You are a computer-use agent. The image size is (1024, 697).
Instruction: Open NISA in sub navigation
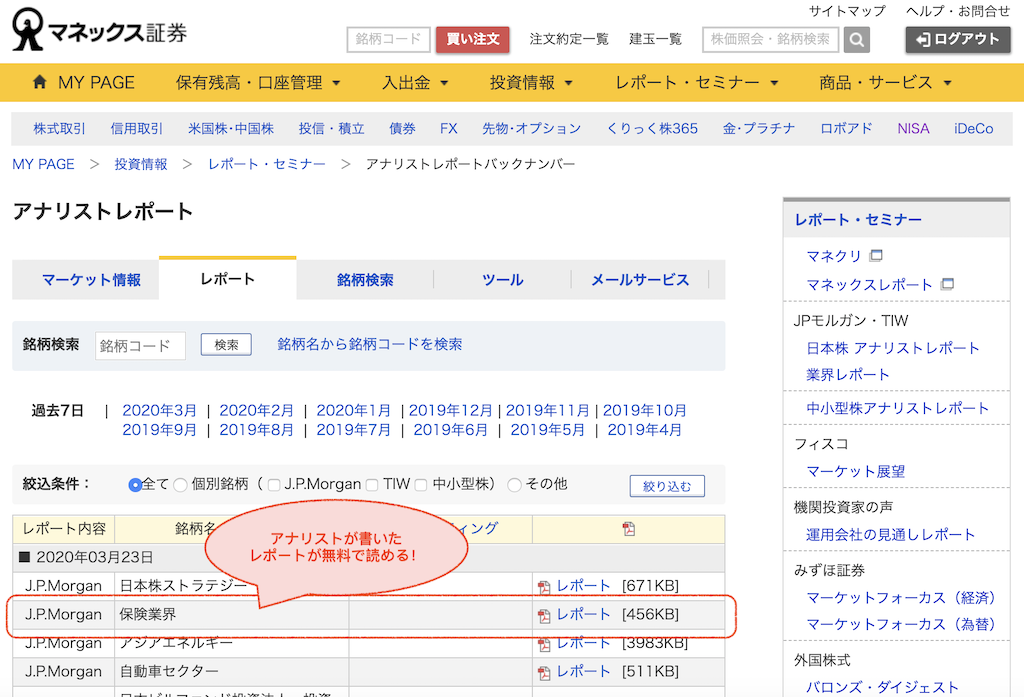point(913,128)
